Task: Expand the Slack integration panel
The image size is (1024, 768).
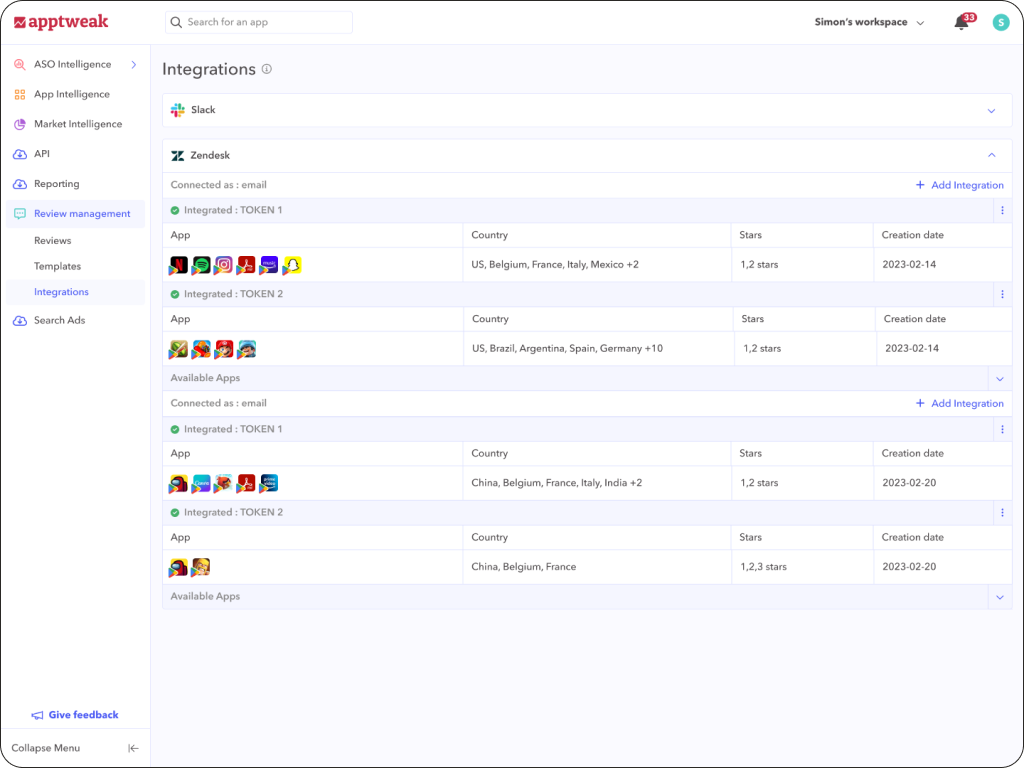Action: coord(991,110)
